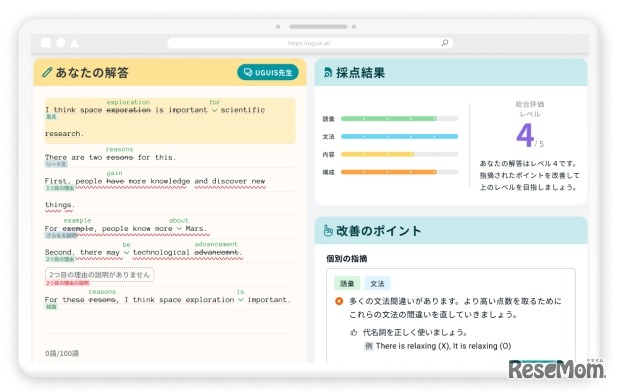Click the level score 4 / 5
The height and width of the screenshot is (392, 619).
coord(530,136)
